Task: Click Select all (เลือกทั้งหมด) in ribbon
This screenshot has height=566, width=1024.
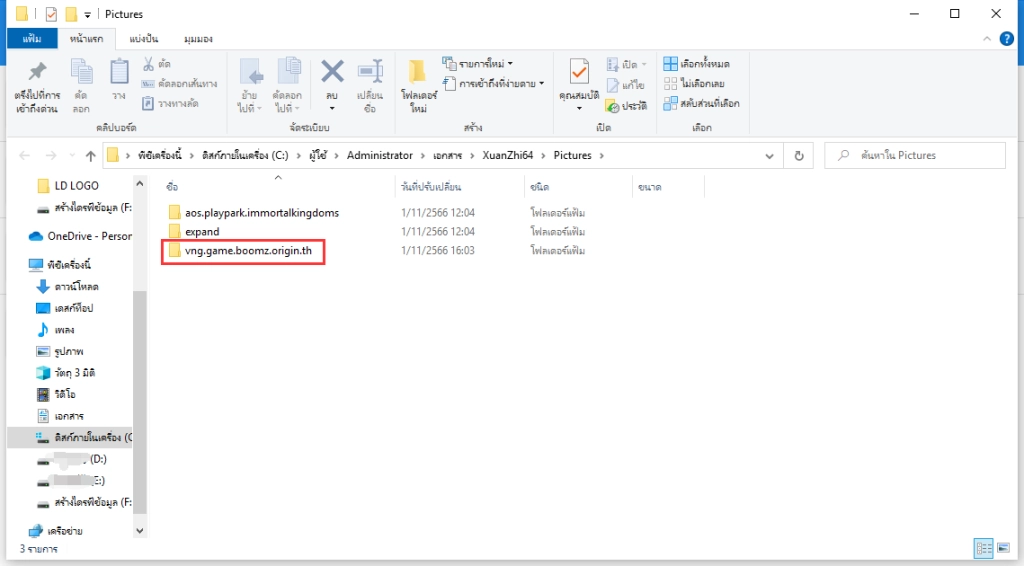Action: click(x=701, y=64)
